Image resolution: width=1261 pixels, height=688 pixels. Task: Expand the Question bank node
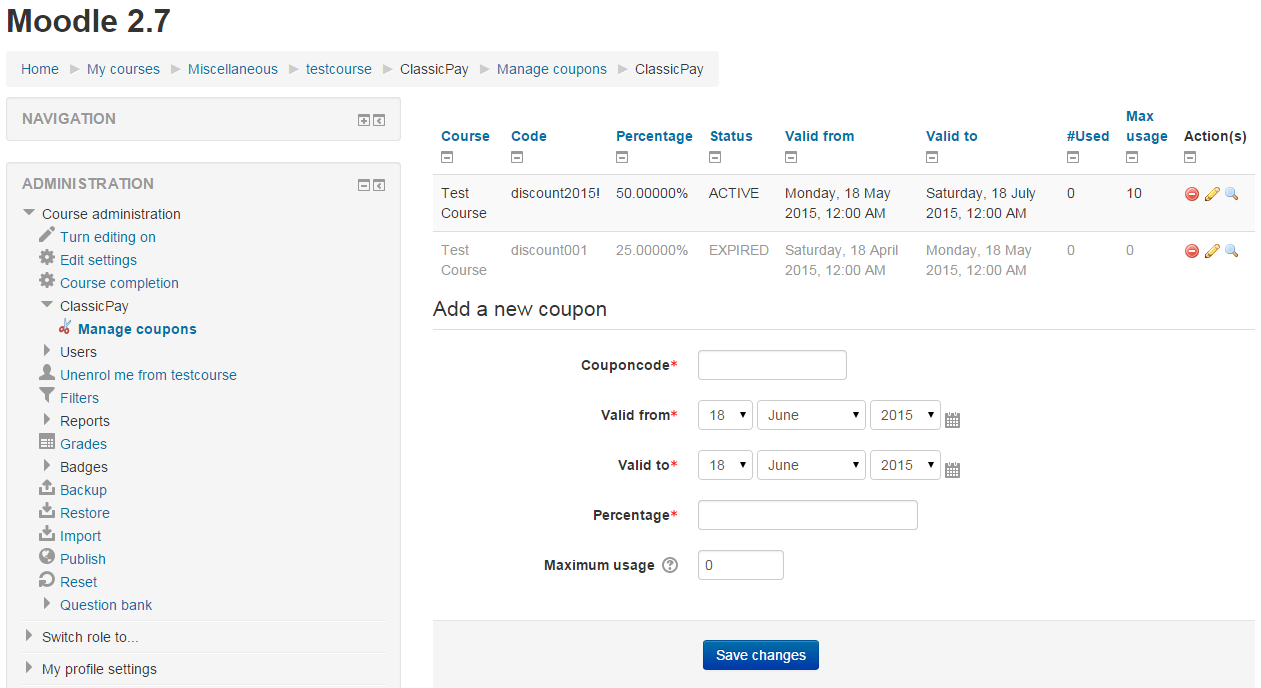[x=47, y=604]
